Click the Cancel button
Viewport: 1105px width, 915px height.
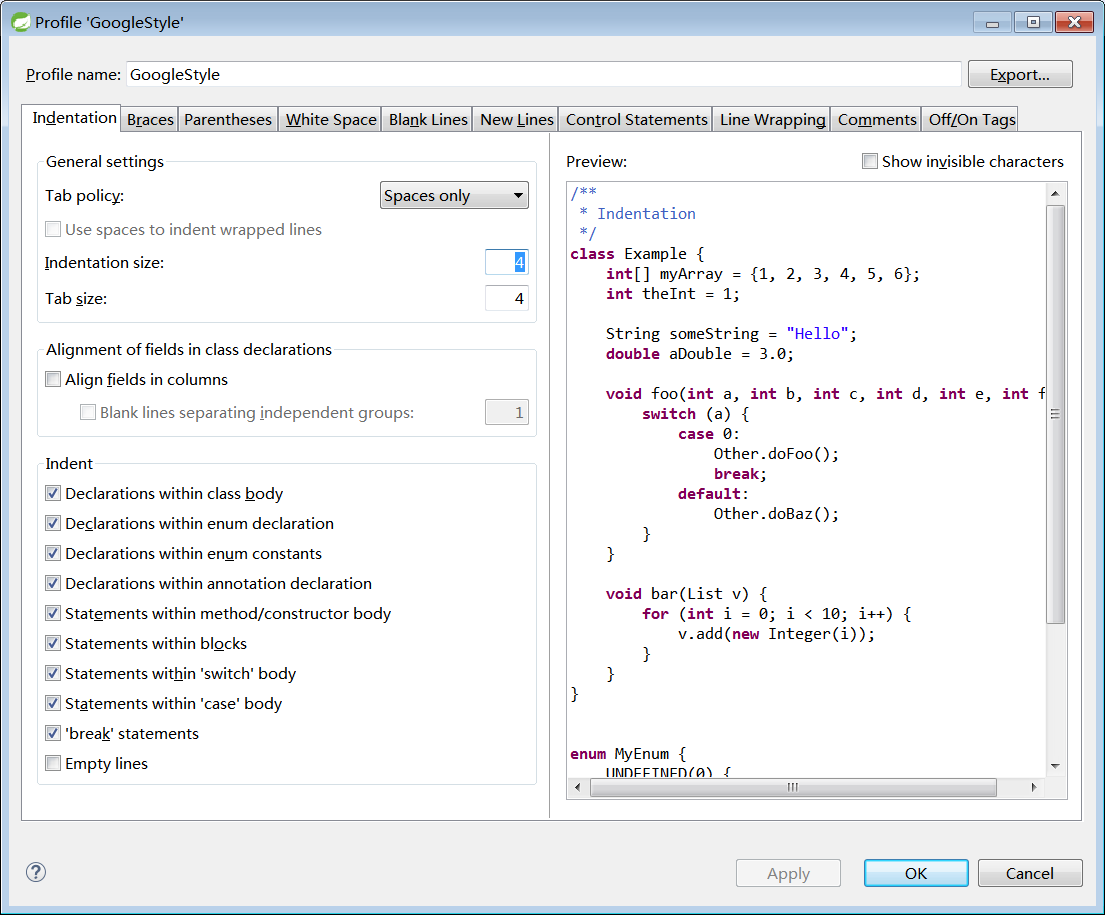[1030, 873]
